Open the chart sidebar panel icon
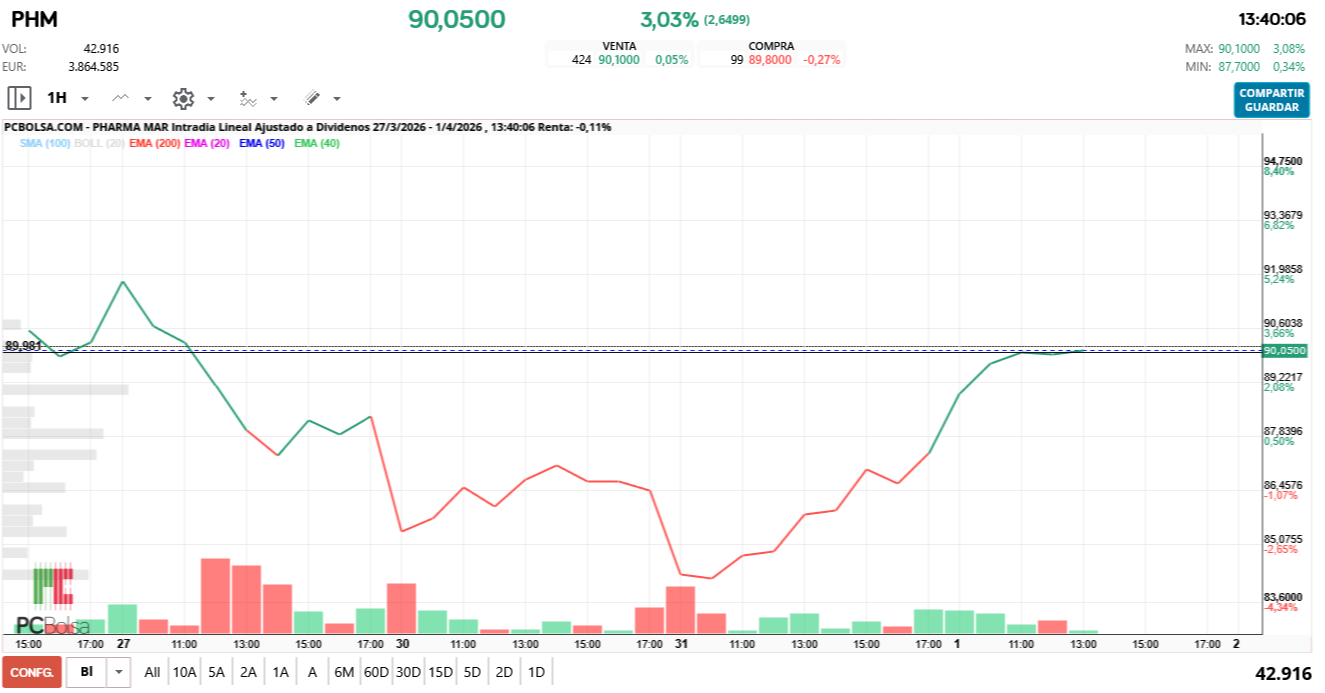 point(18,97)
